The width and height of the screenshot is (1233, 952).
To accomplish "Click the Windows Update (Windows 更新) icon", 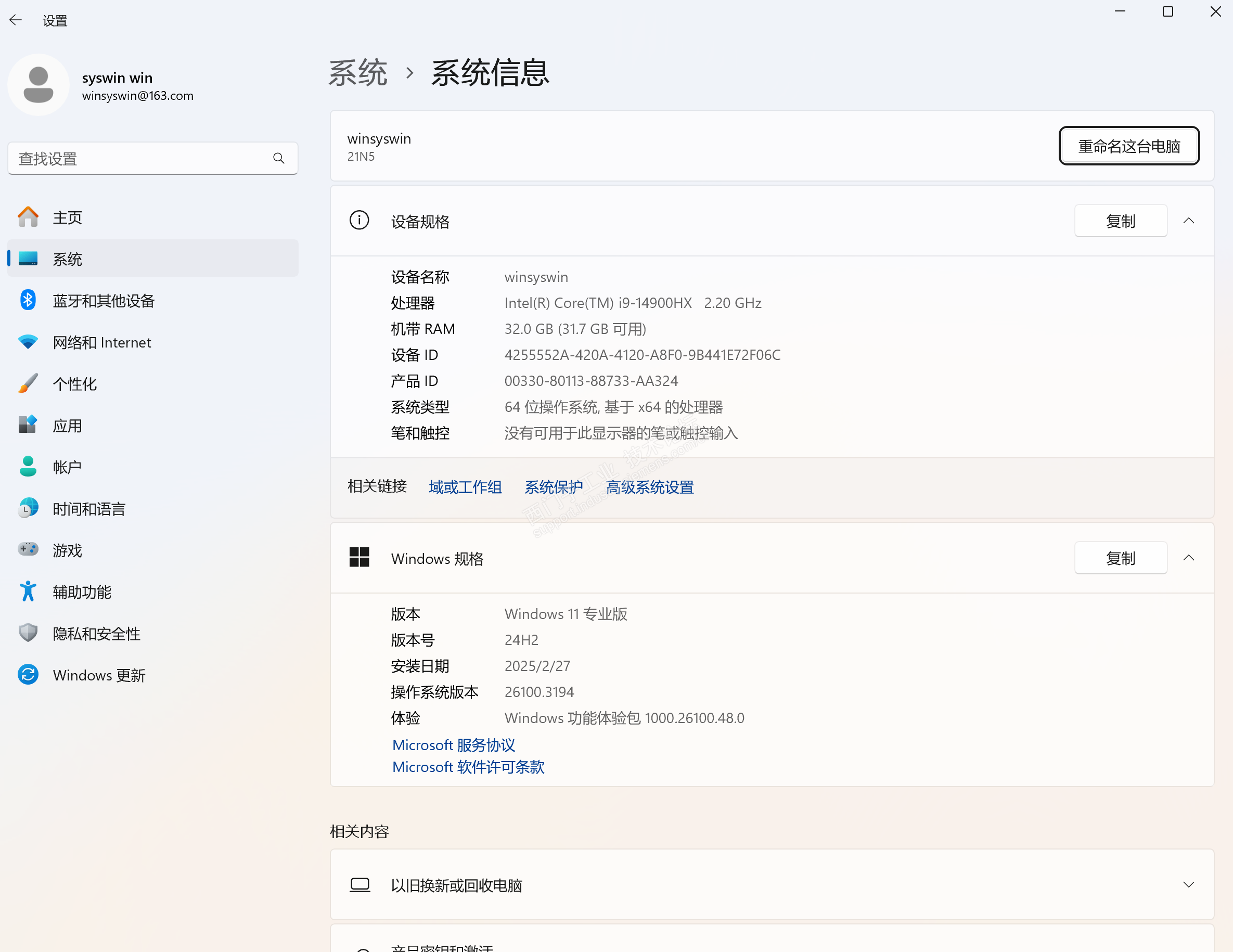I will coord(28,675).
